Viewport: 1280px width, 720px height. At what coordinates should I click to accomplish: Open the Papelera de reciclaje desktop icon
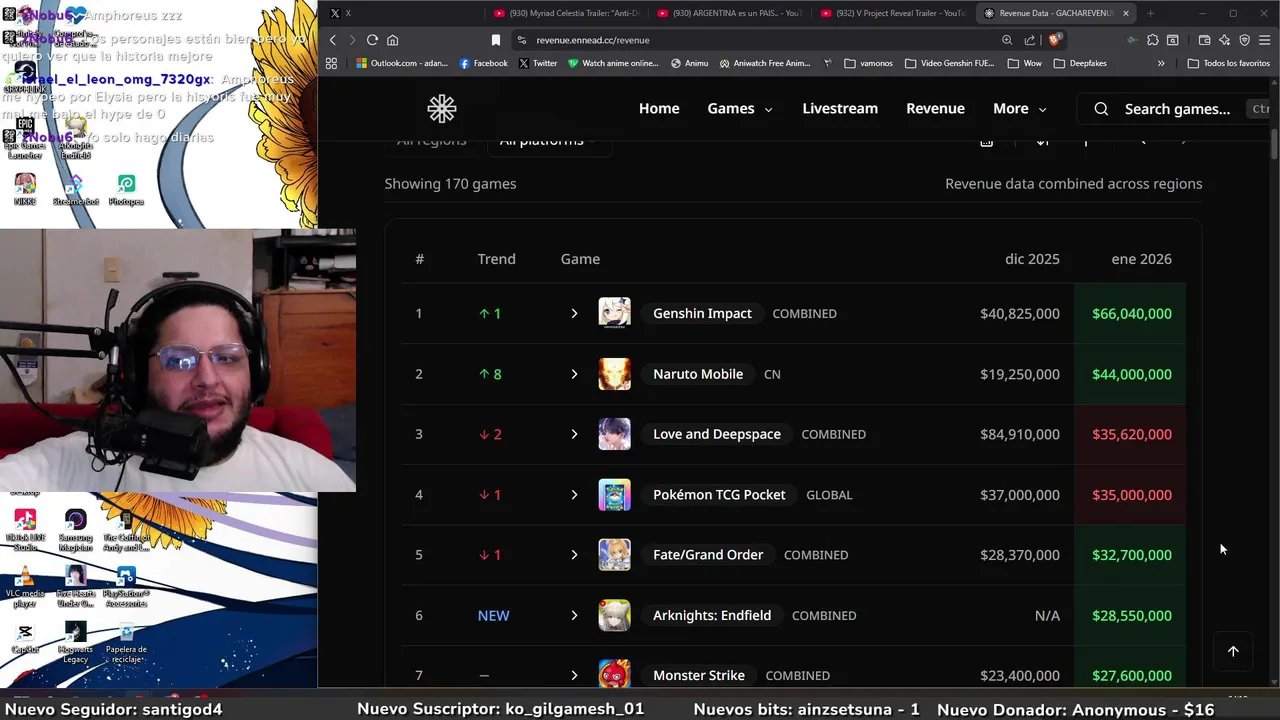(x=126, y=642)
